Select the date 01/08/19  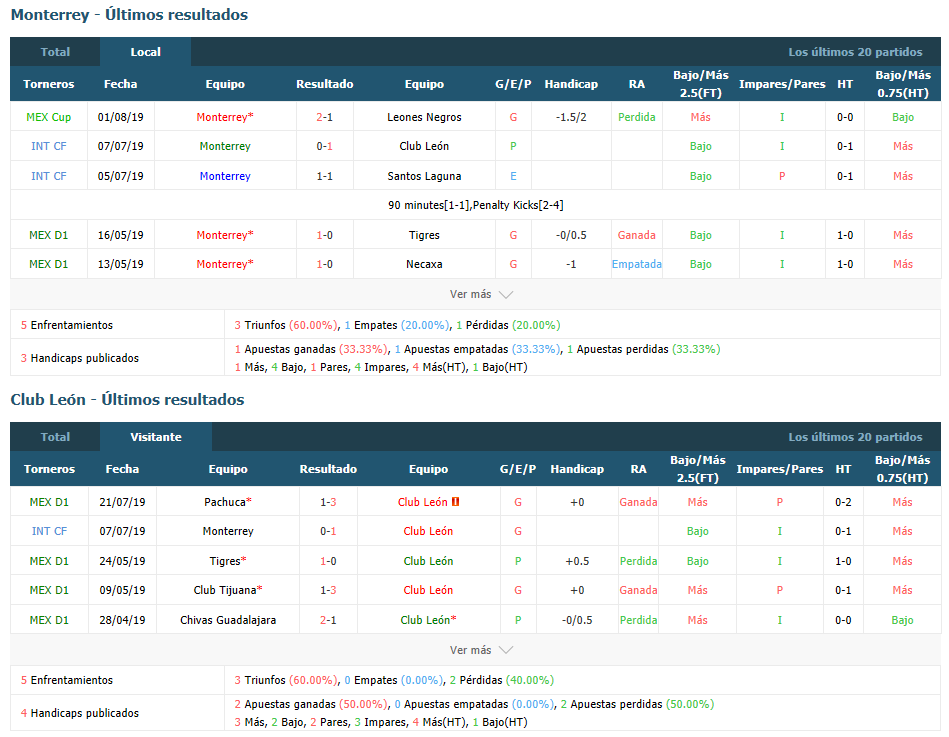(120, 117)
